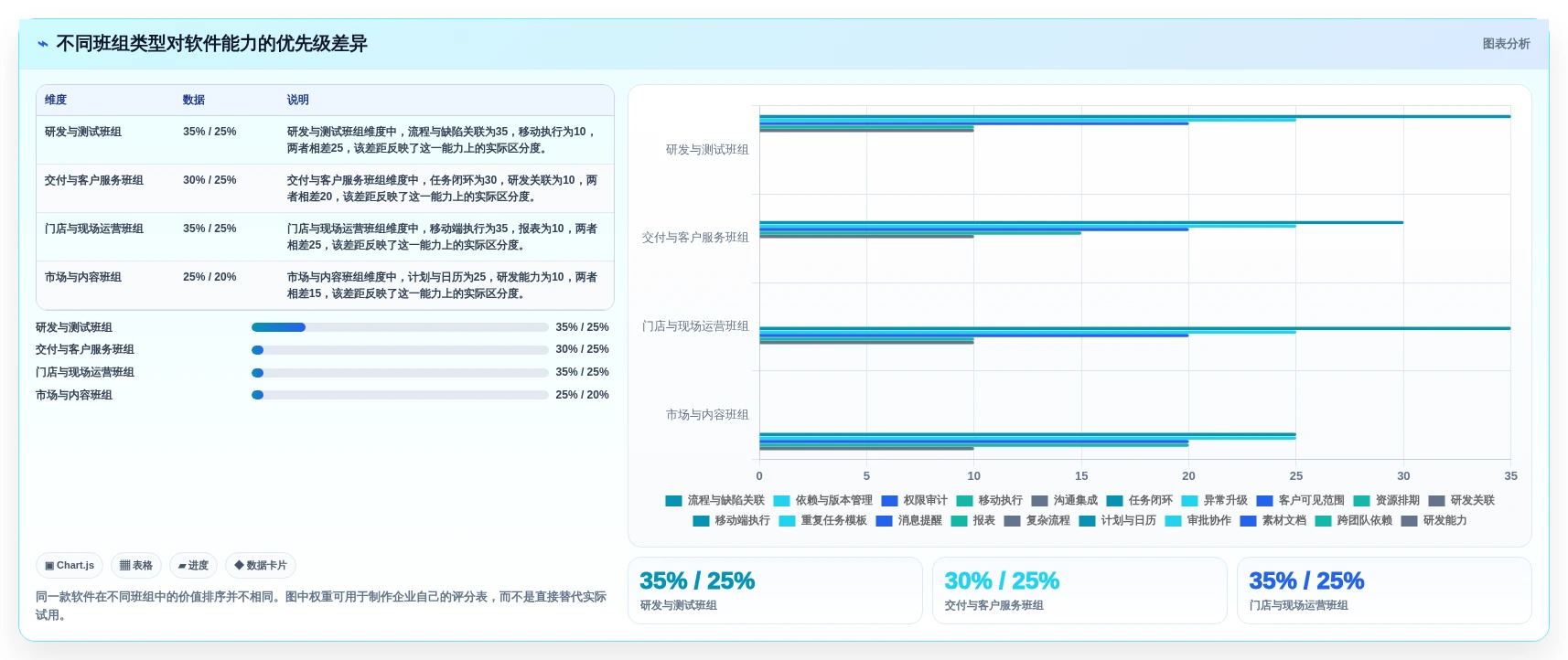Open the 门店与现场运营班组 data card

click(1384, 591)
